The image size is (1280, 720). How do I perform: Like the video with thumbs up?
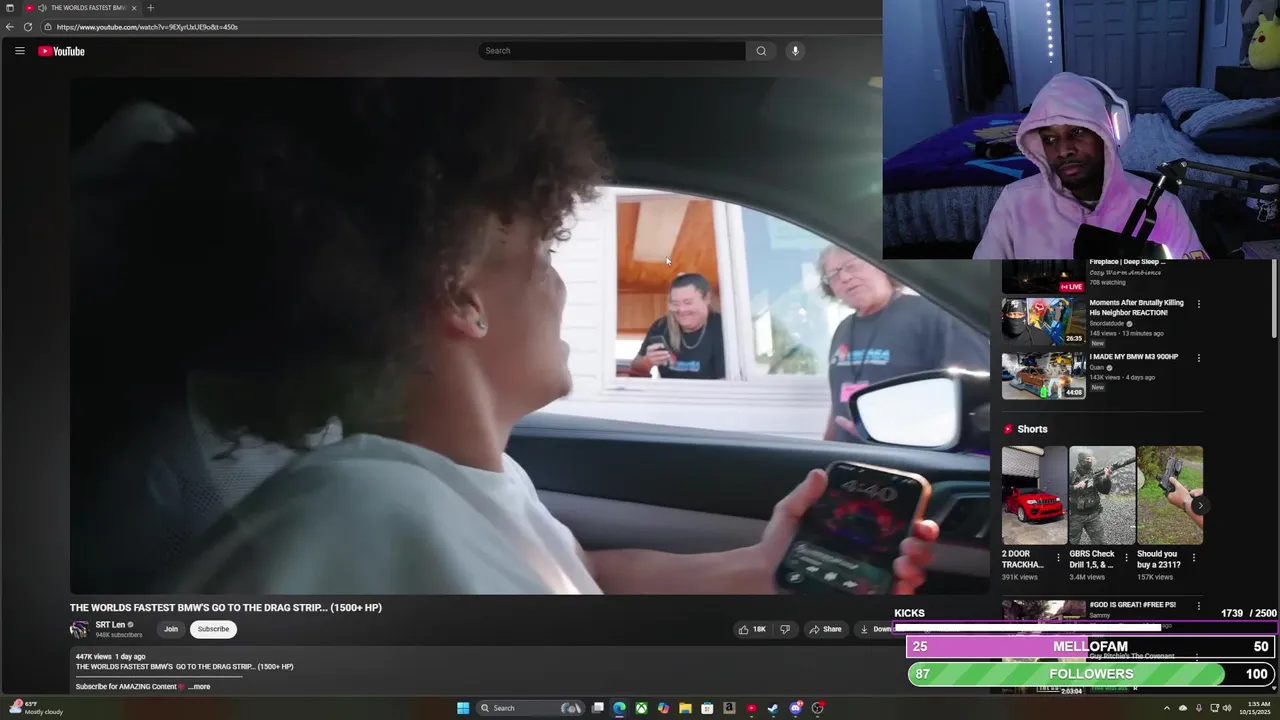pos(752,629)
